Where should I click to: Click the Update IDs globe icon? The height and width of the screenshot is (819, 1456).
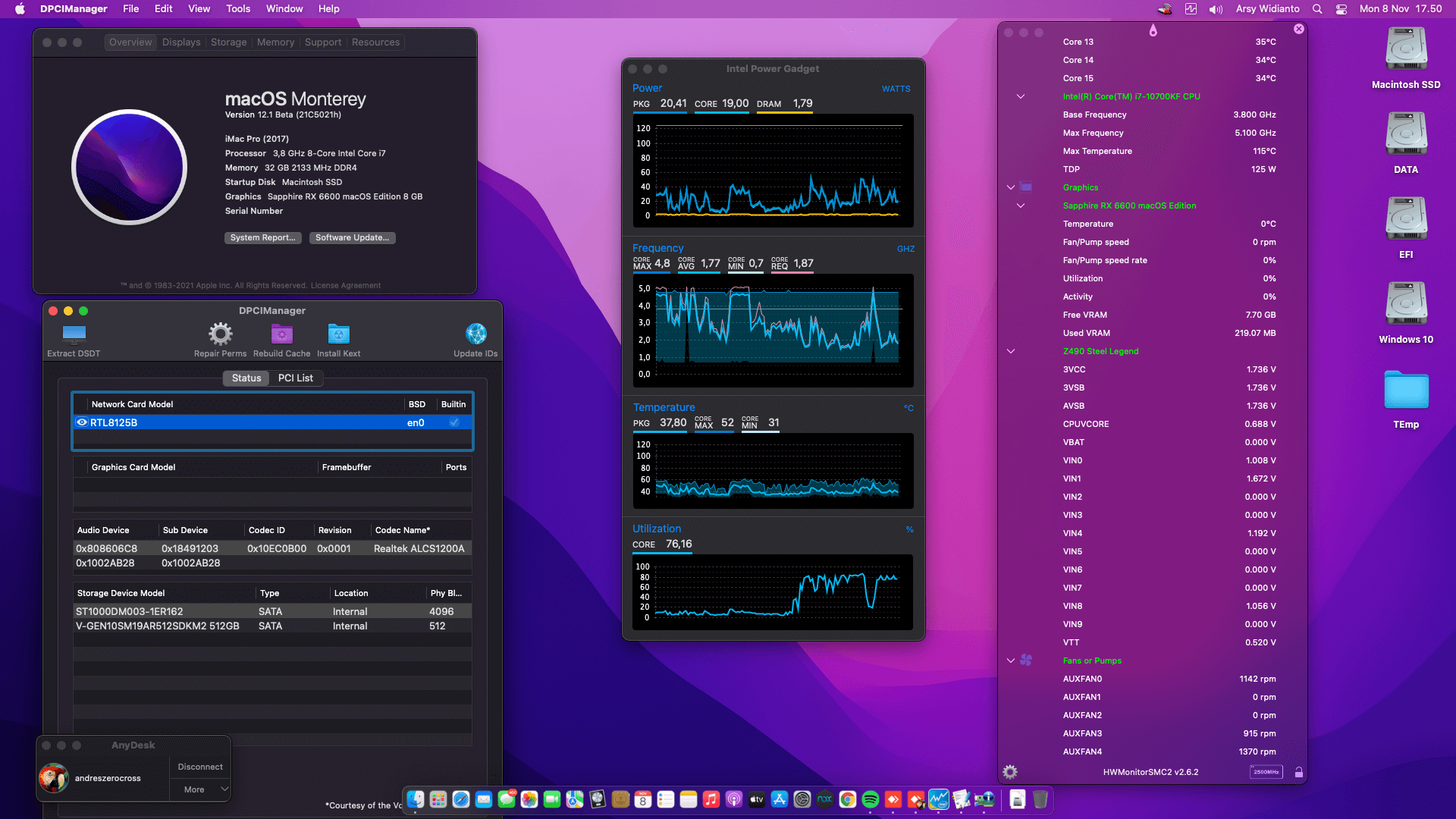(475, 334)
